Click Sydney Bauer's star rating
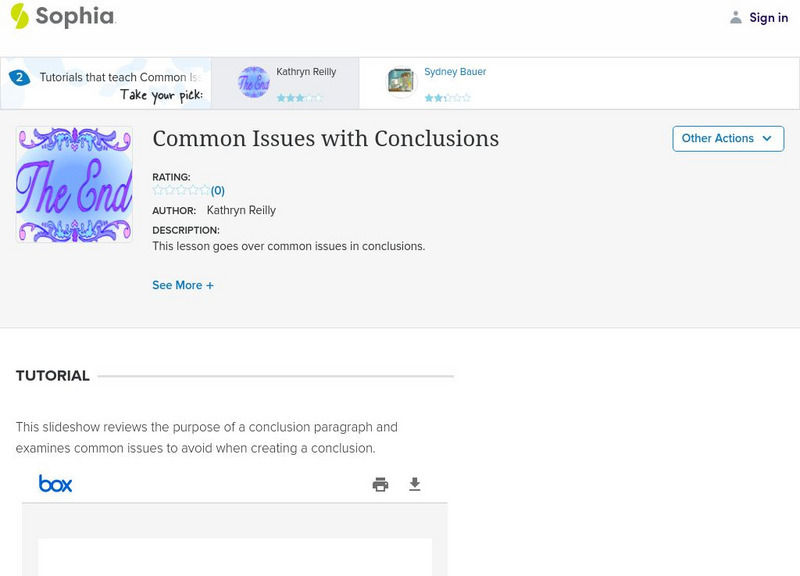 (447, 98)
